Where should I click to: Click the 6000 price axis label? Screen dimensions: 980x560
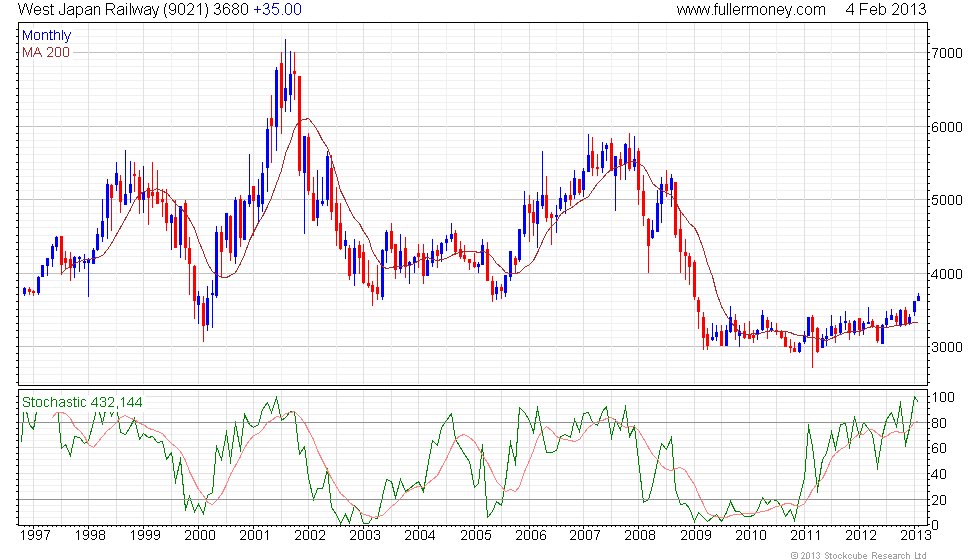click(945, 127)
